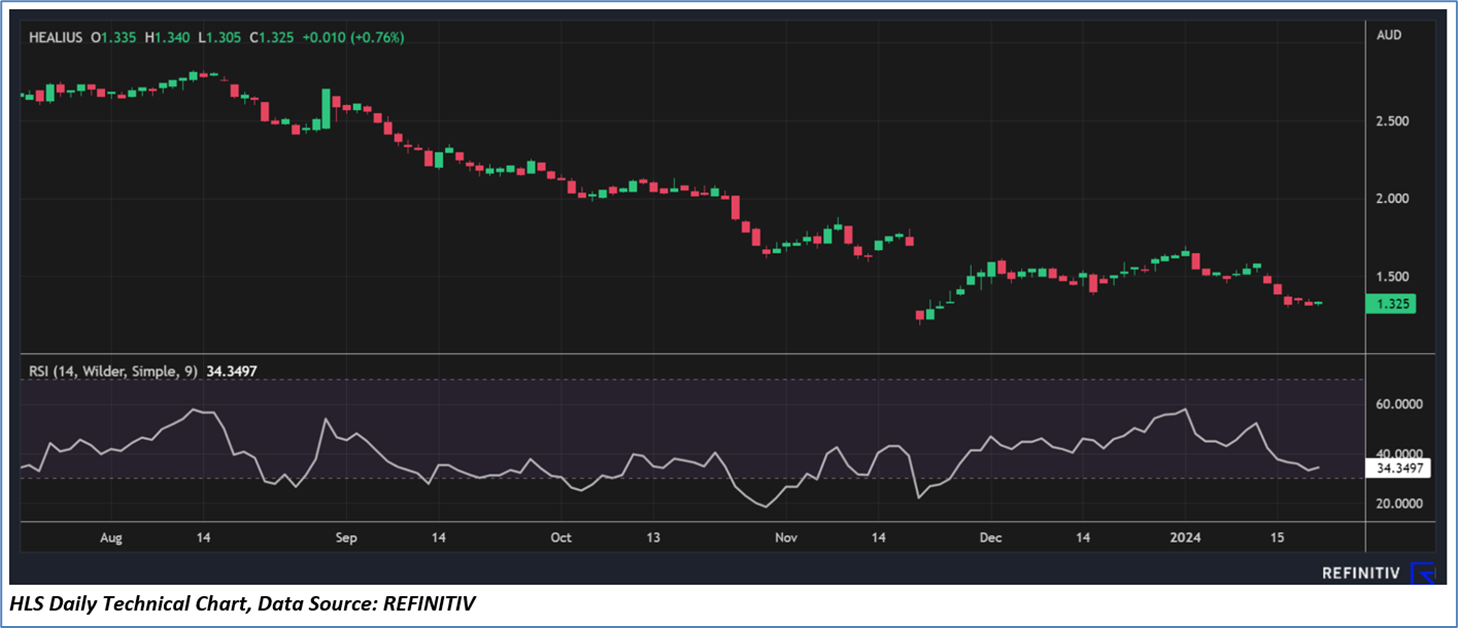The width and height of the screenshot is (1458, 628).
Task: Click the 15 date label after 2024
Action: (x=1278, y=537)
